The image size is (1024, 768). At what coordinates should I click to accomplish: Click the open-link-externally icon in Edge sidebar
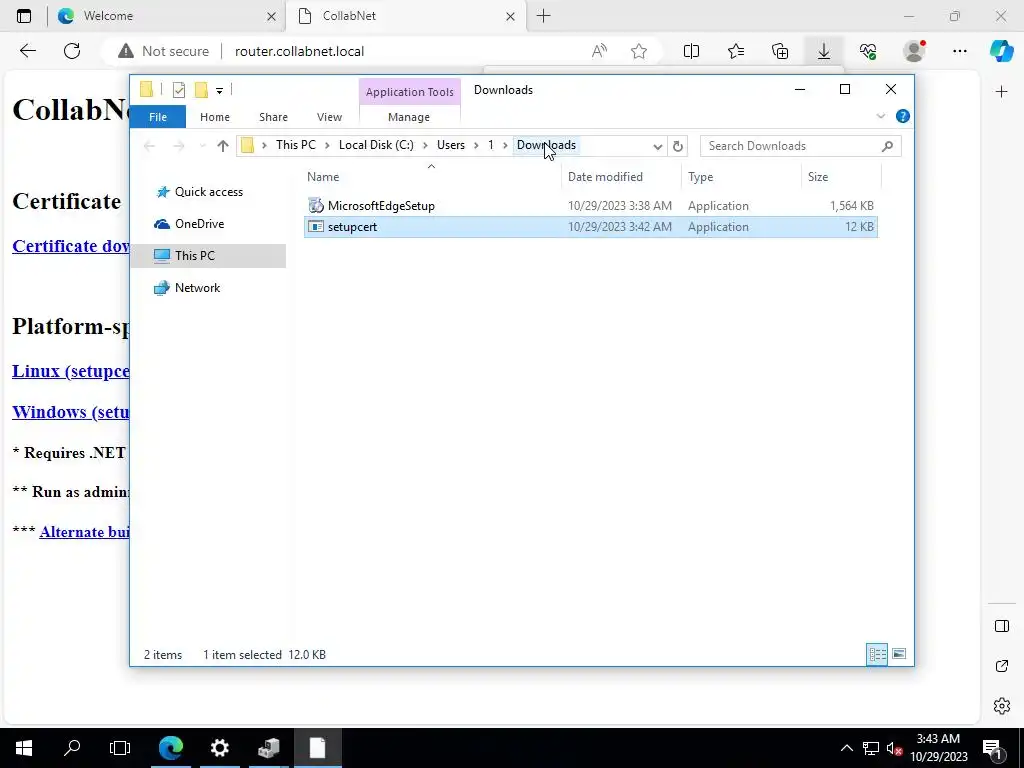(x=1001, y=666)
